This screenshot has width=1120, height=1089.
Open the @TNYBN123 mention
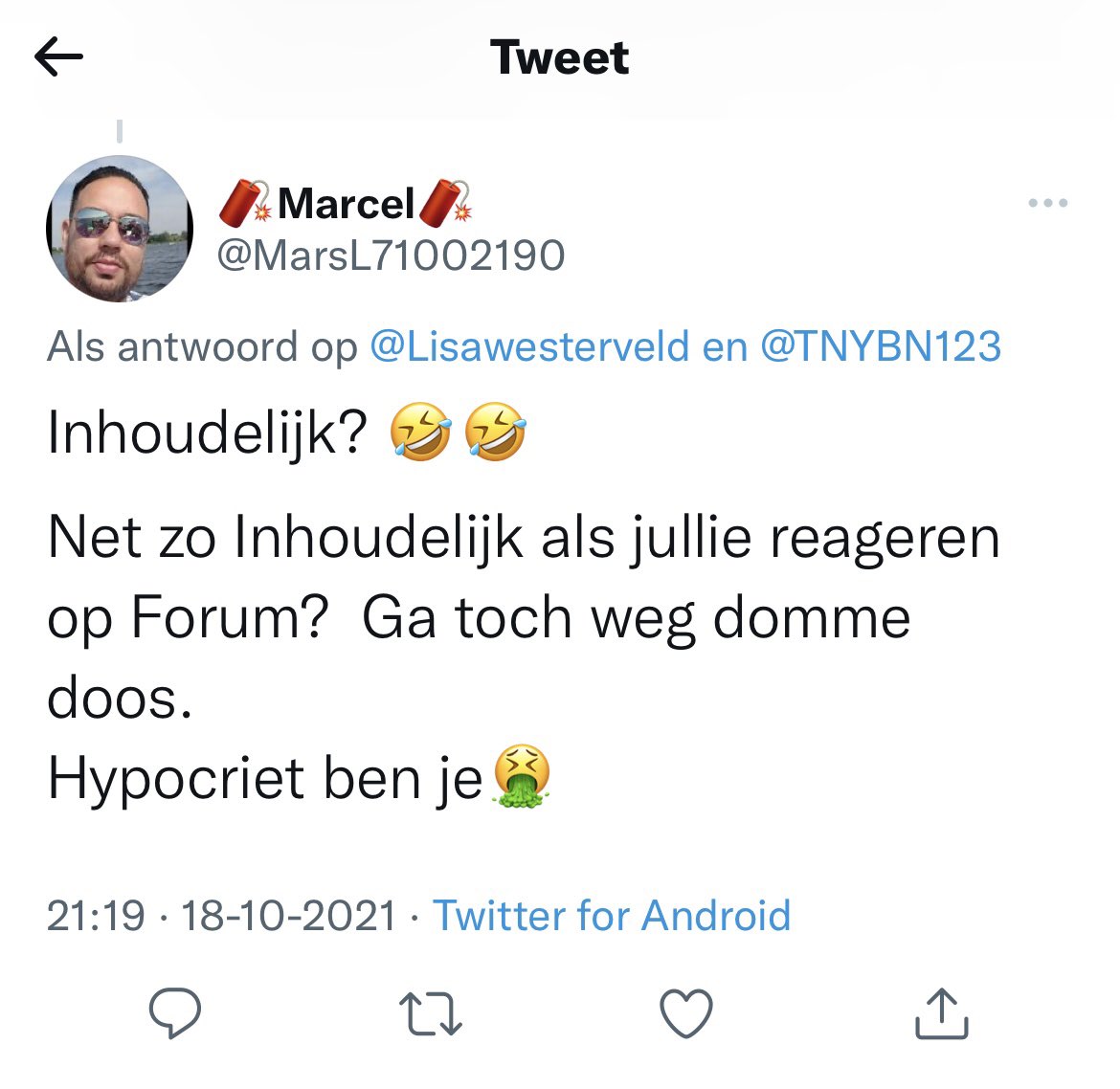881,346
